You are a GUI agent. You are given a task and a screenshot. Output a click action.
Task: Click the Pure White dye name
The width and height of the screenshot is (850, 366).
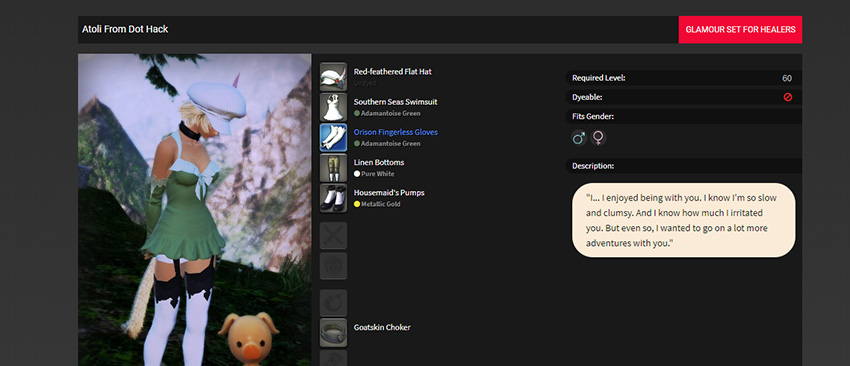click(x=378, y=174)
